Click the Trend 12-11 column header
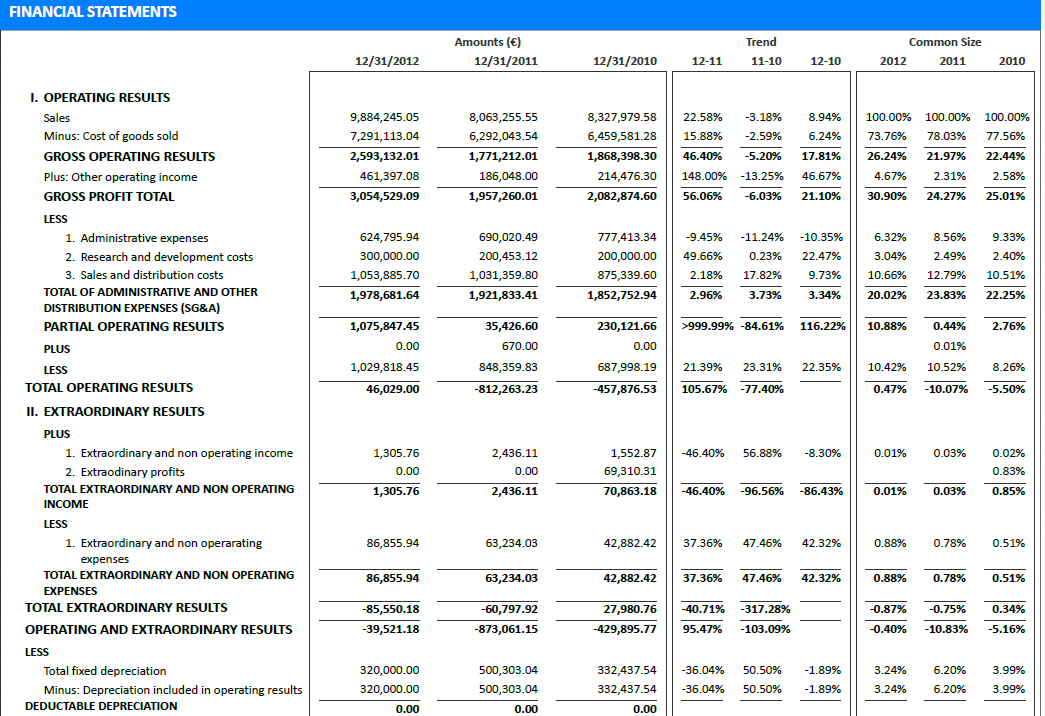1045x716 pixels. 706,61
